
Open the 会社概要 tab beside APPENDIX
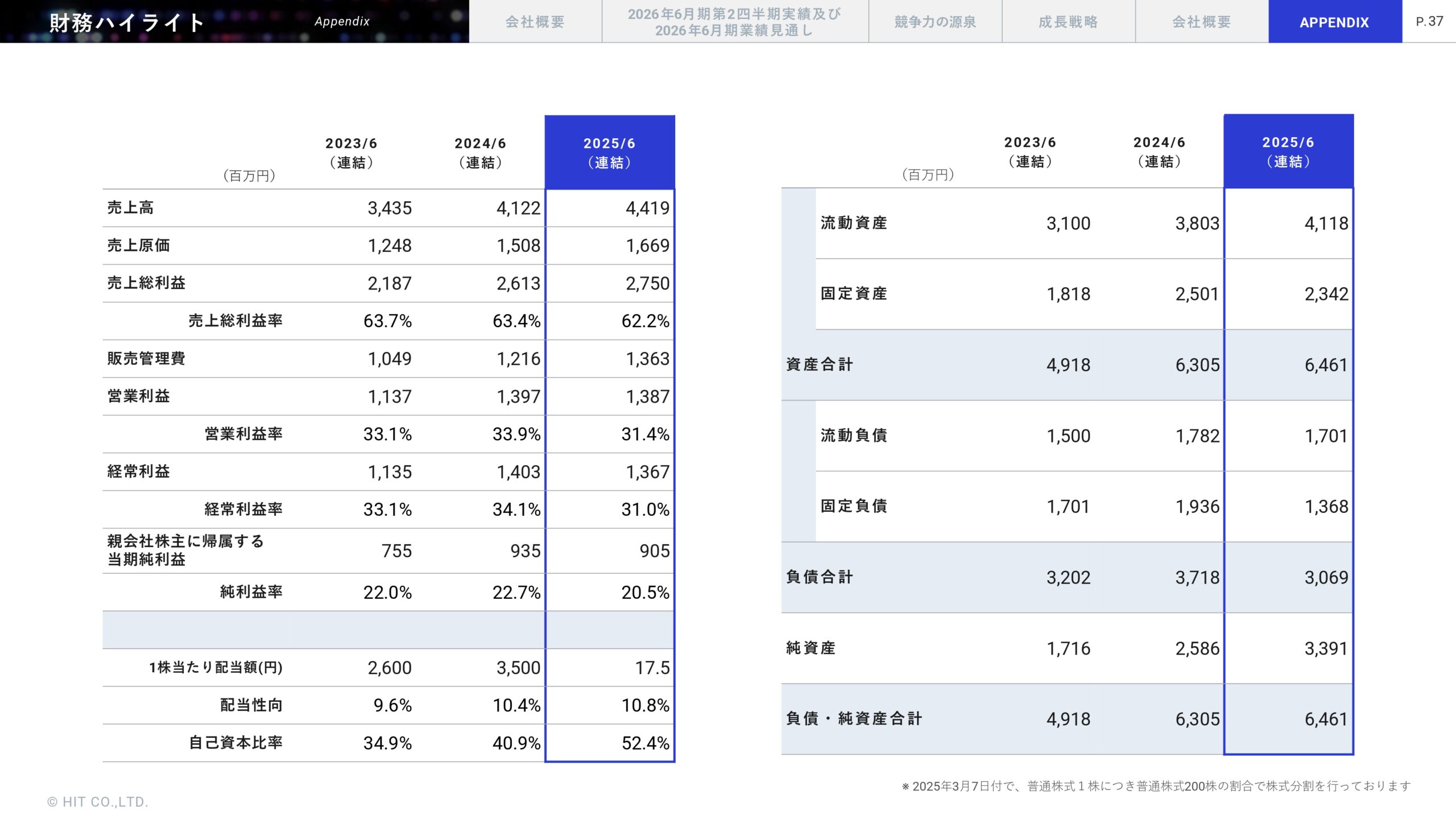point(1201,22)
